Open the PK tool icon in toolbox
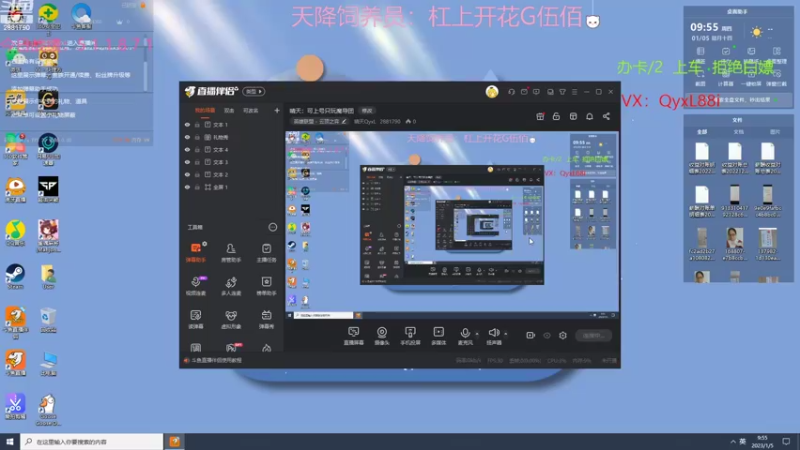 coord(231,347)
